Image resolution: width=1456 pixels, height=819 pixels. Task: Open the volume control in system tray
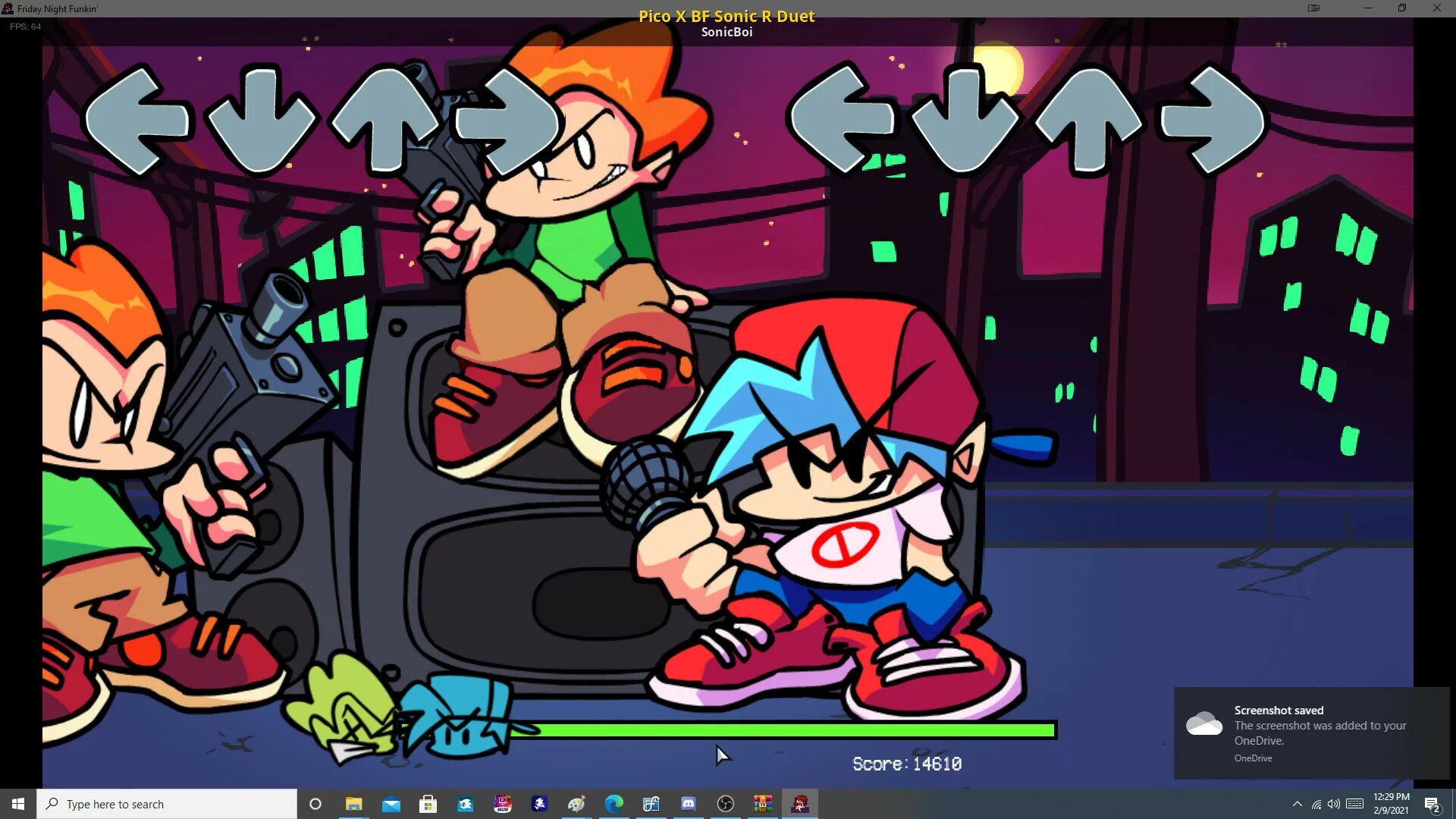tap(1334, 804)
